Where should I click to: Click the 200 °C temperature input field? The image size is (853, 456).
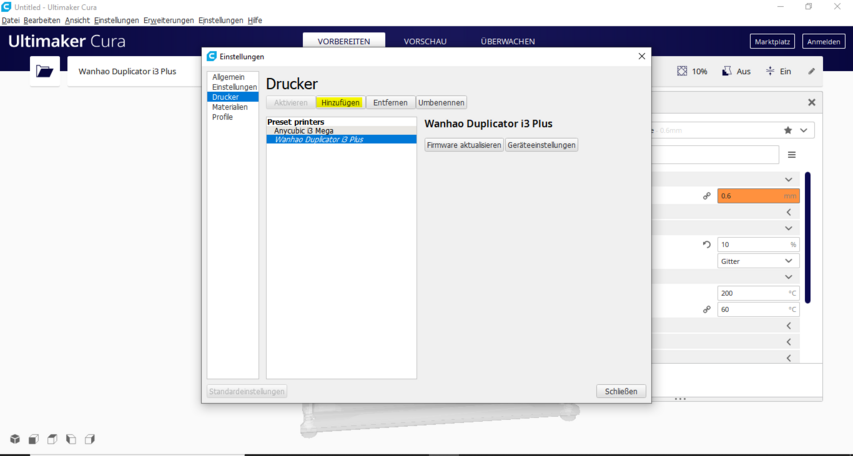point(750,294)
